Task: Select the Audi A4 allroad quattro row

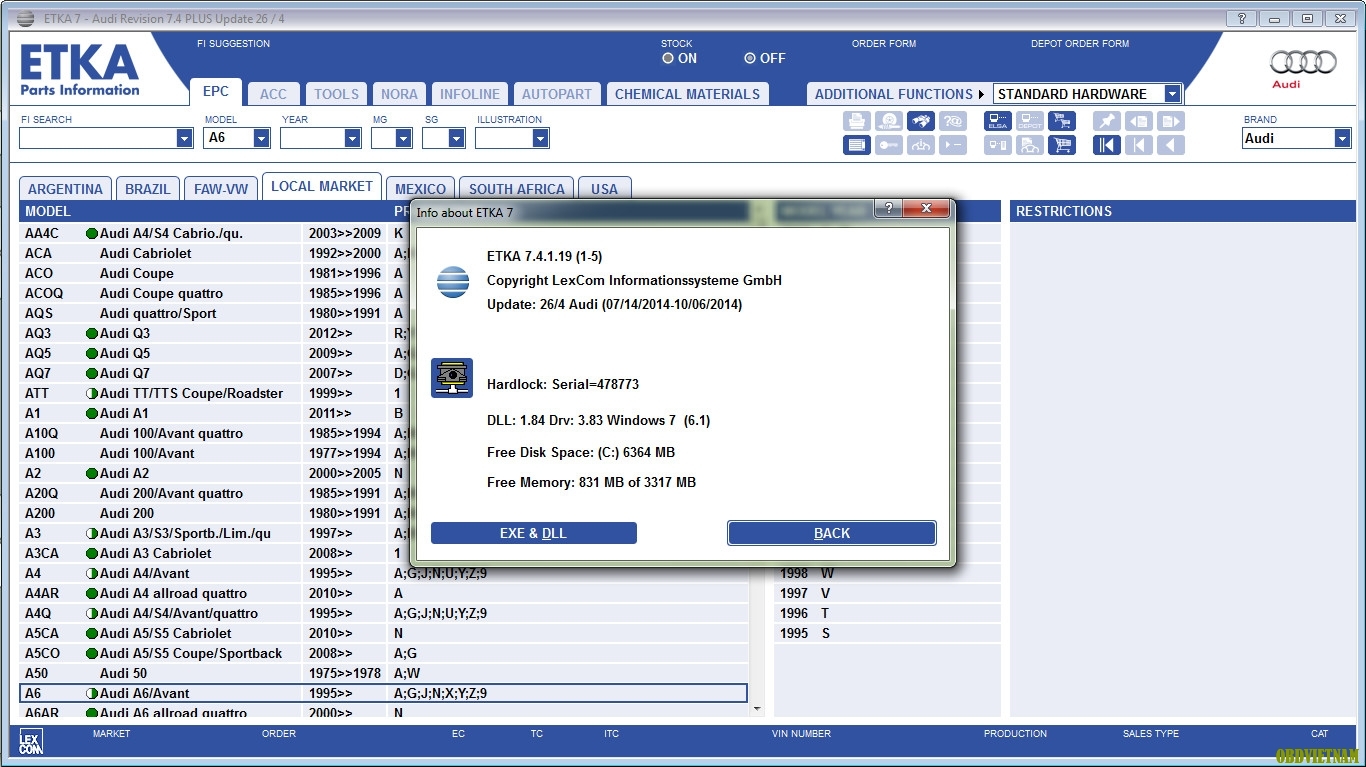Action: (x=384, y=593)
